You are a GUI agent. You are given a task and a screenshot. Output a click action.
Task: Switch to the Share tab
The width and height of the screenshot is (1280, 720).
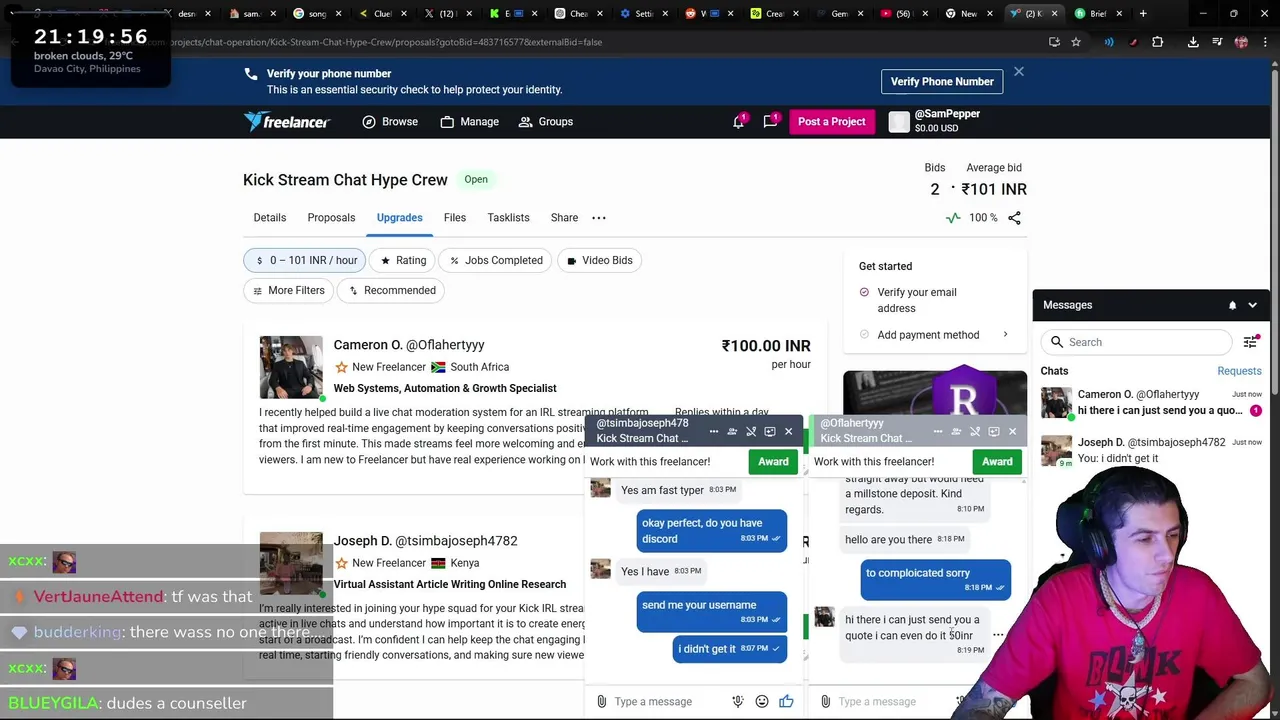tap(564, 217)
